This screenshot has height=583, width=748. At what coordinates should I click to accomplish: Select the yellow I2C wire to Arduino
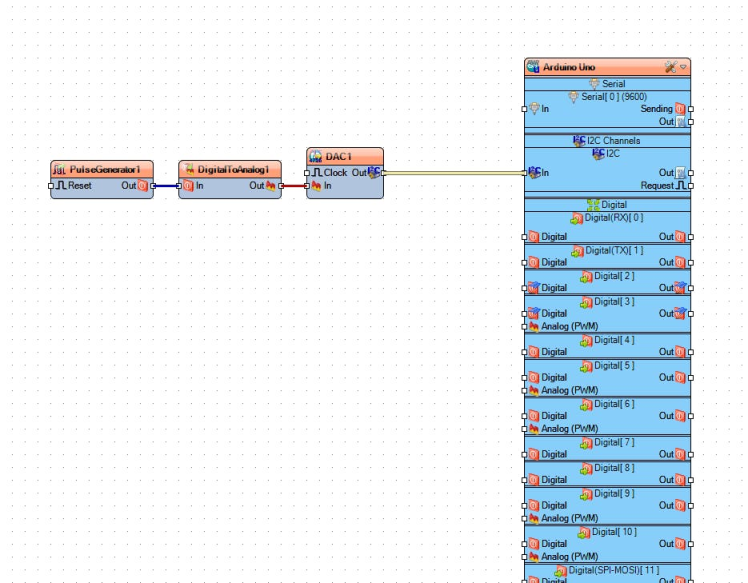click(454, 173)
